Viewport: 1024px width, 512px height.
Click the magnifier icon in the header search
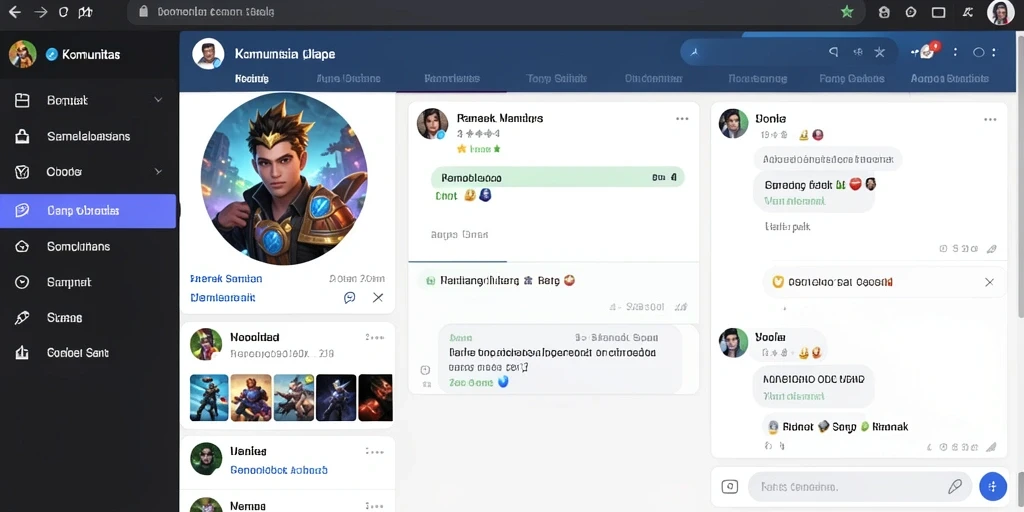833,52
